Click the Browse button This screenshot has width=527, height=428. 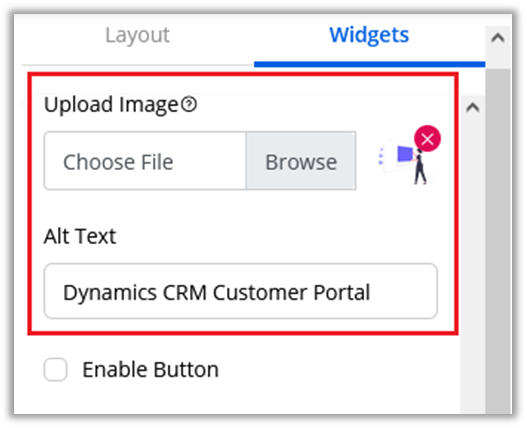(x=301, y=161)
